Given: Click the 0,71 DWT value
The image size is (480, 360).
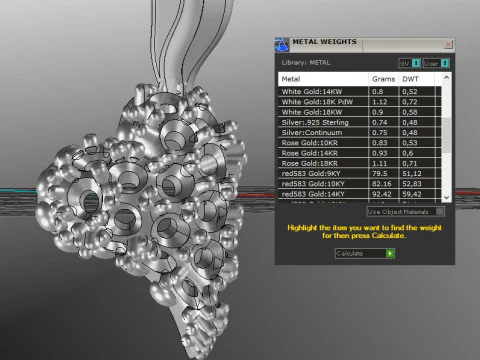Looking at the screenshot, I should 410,163.
